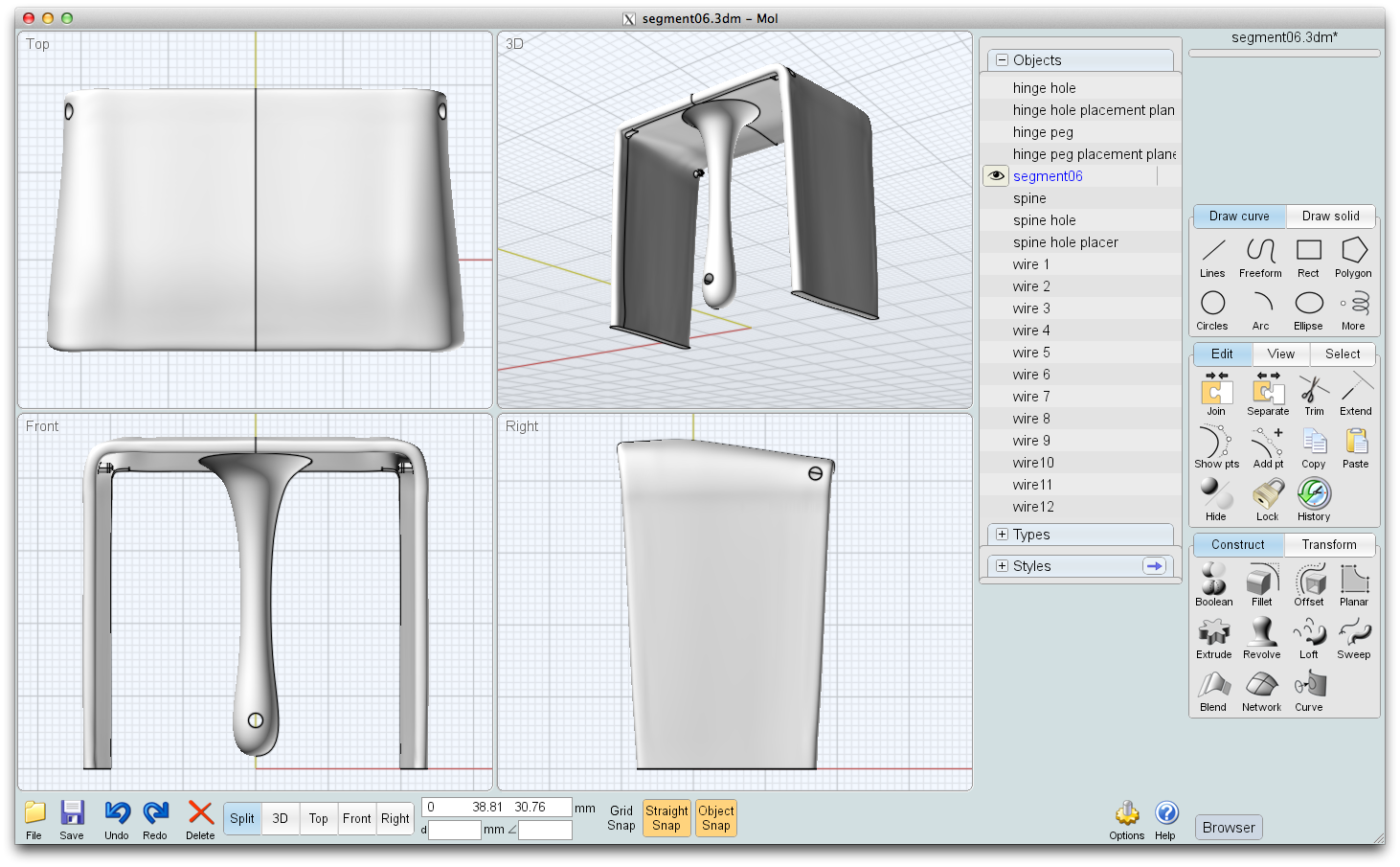This screenshot has width=1400, height=867.
Task: Click the Trim scissors tool
Action: pyautogui.click(x=1314, y=395)
